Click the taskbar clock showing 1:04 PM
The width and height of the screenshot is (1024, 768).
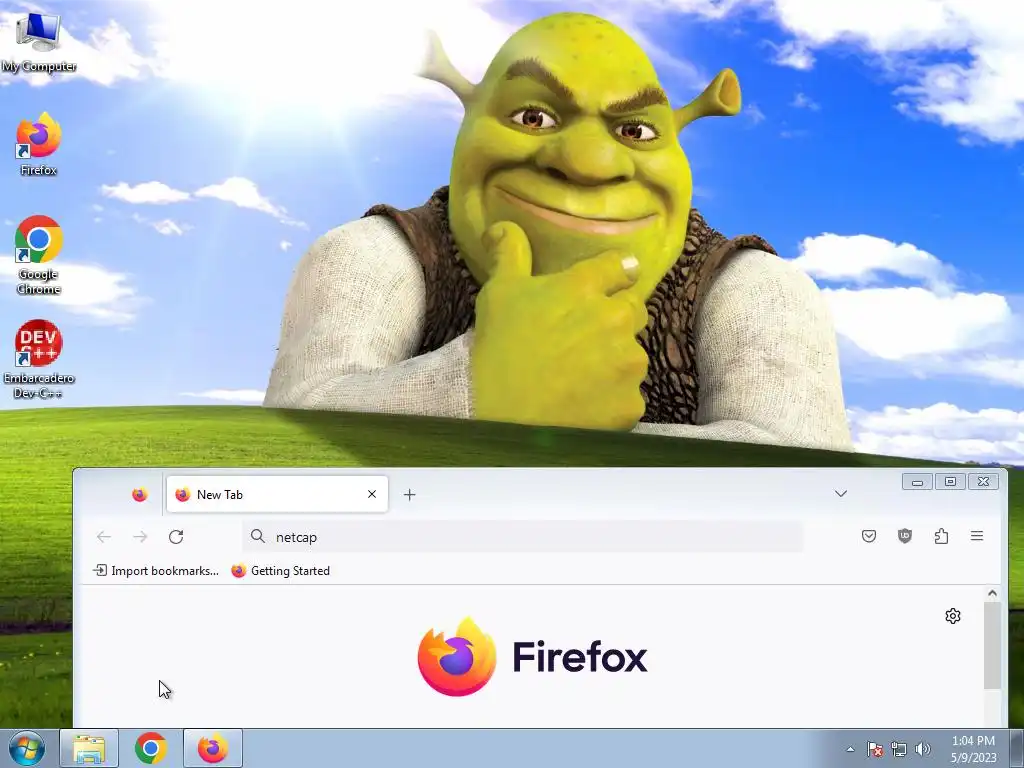(973, 749)
